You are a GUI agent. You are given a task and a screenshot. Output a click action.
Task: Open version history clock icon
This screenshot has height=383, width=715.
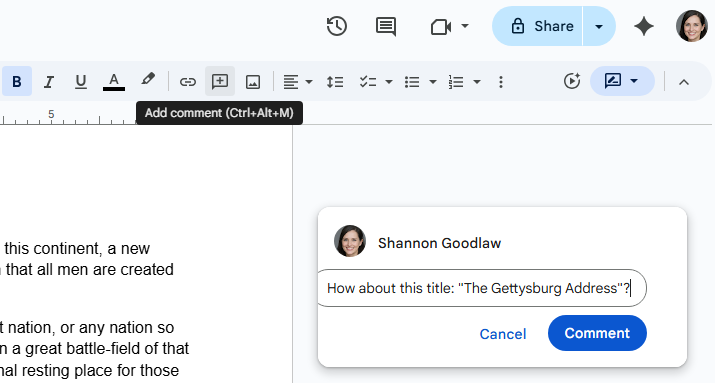[x=337, y=26]
